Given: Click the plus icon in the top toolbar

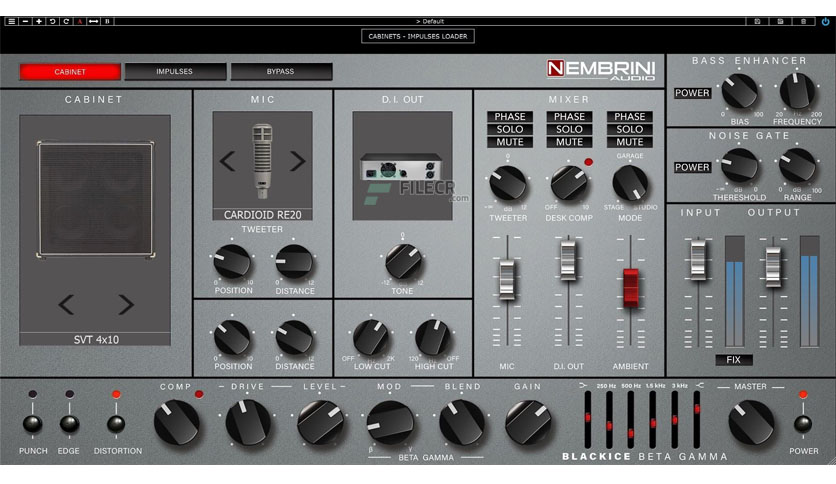Looking at the screenshot, I should (x=39, y=21).
